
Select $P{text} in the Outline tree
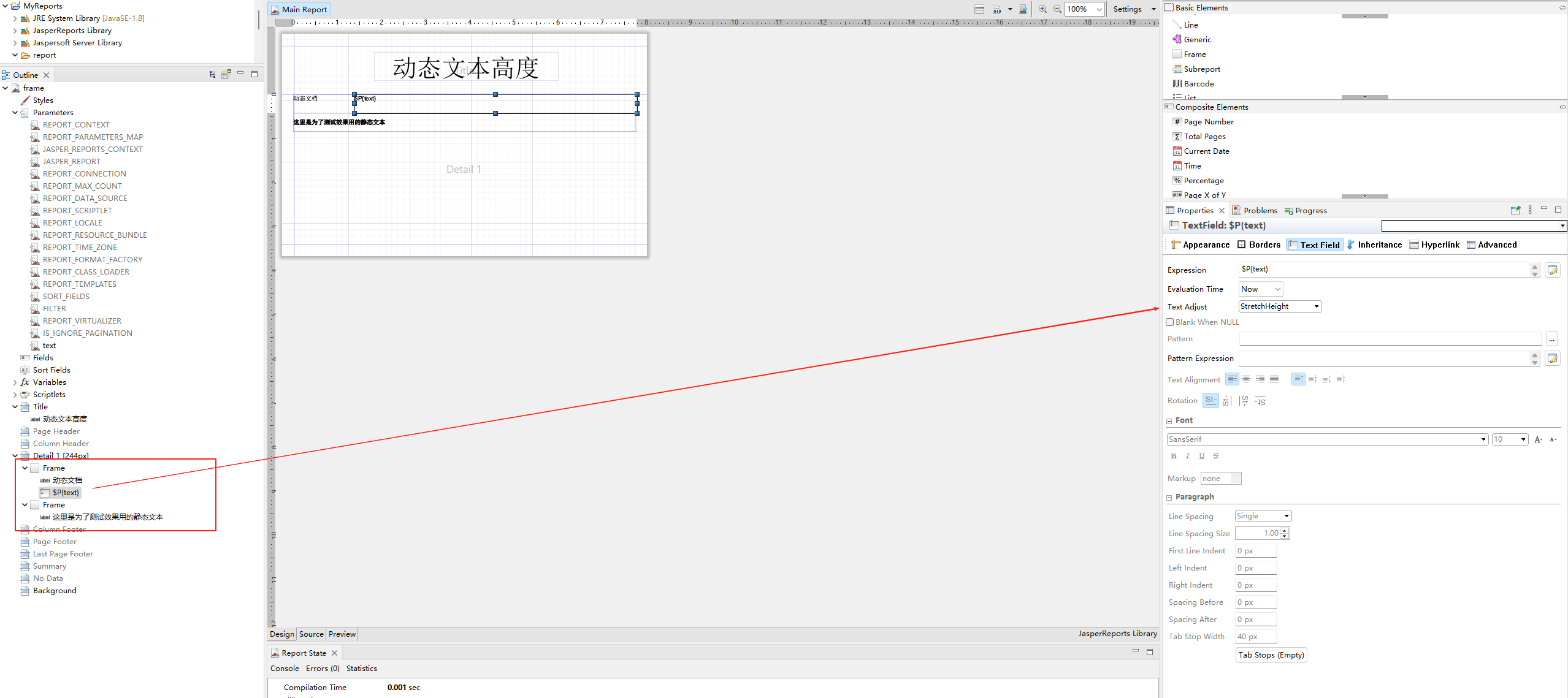(x=64, y=492)
